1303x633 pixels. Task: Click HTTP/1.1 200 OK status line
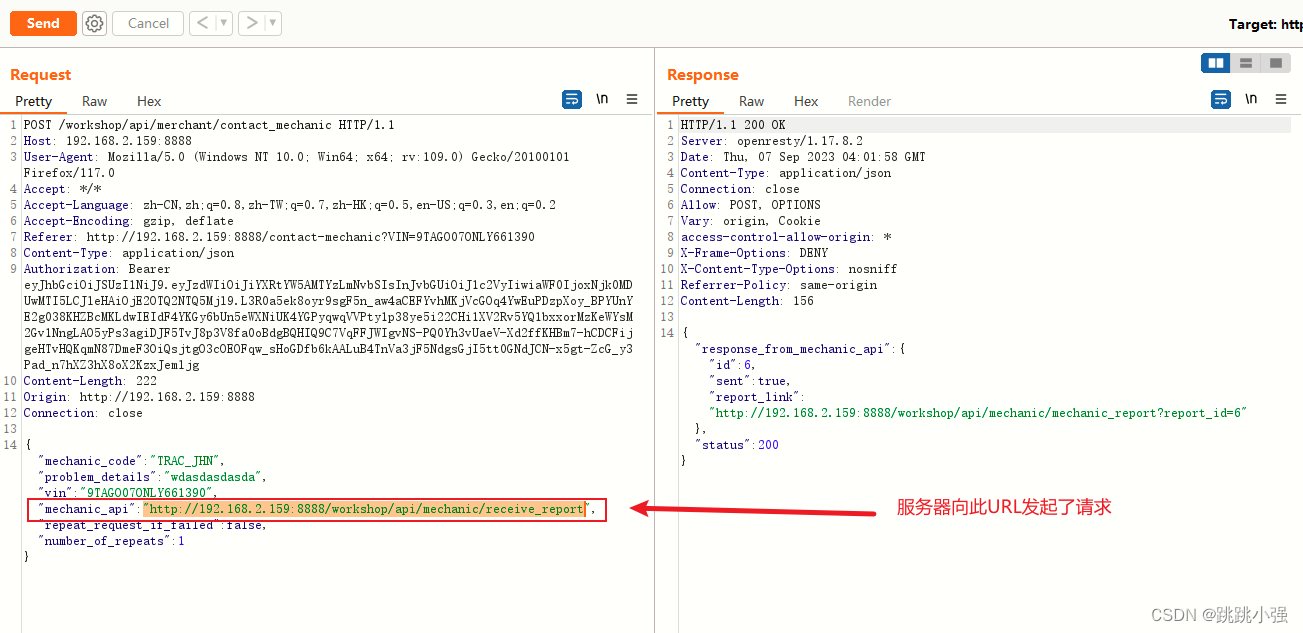click(x=733, y=125)
